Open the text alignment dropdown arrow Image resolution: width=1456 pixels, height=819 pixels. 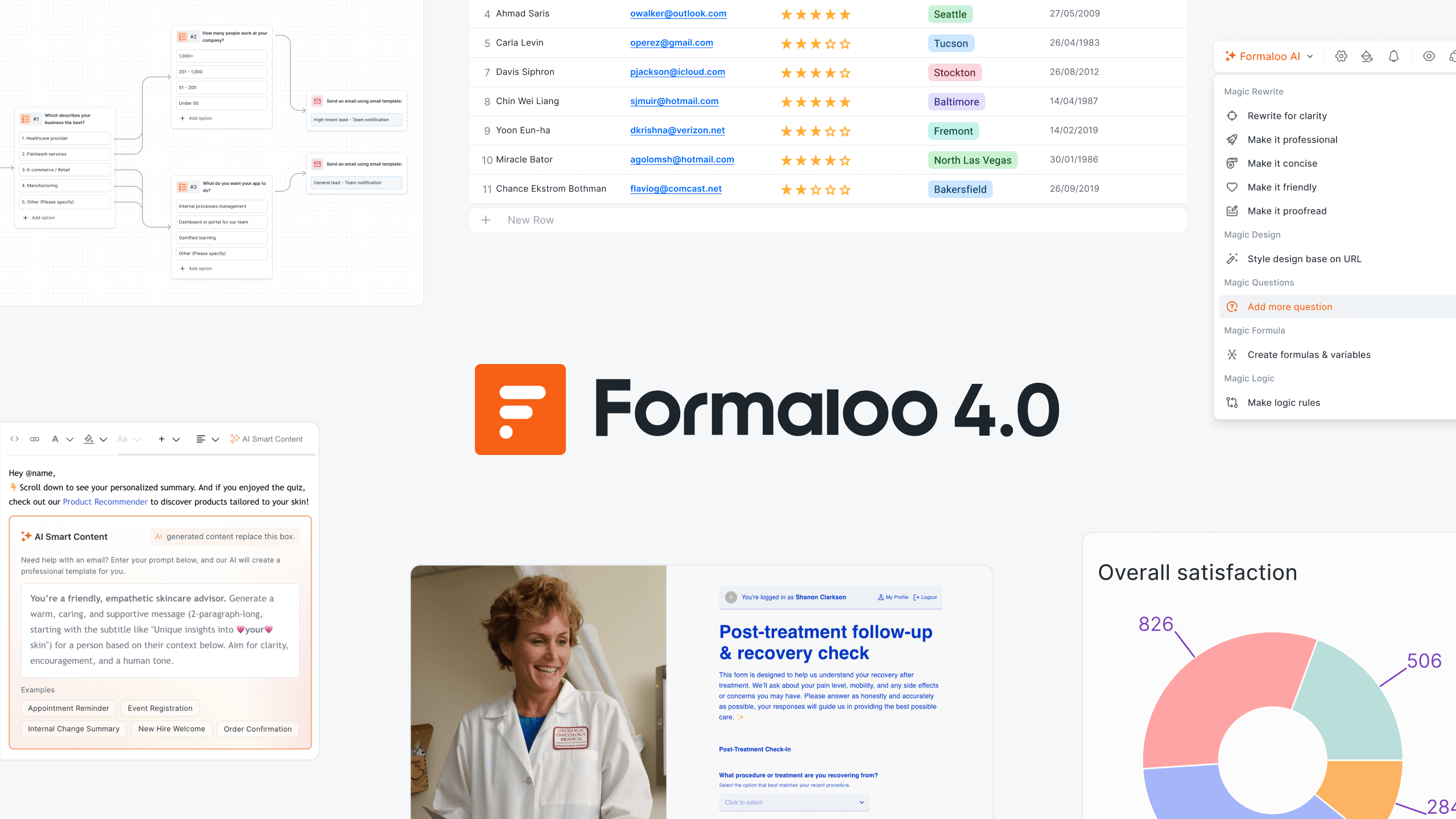[216, 439]
